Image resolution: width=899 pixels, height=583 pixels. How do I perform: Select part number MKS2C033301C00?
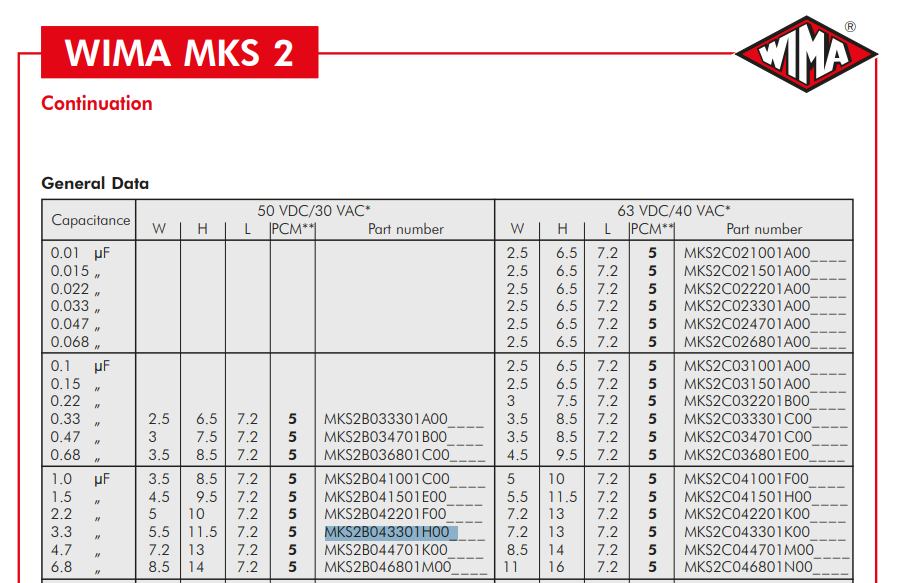(x=748, y=419)
